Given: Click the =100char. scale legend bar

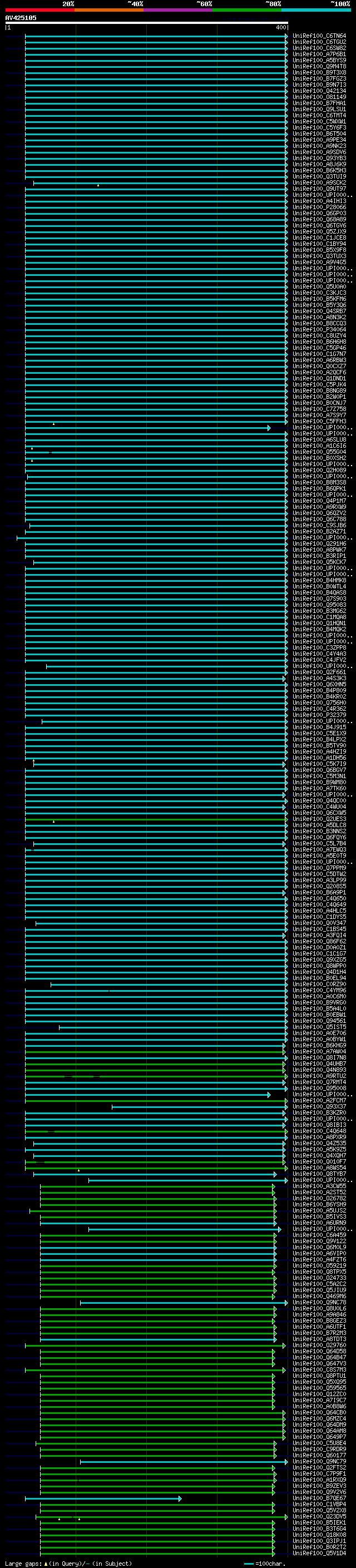Looking at the screenshot, I should 248,1563.
